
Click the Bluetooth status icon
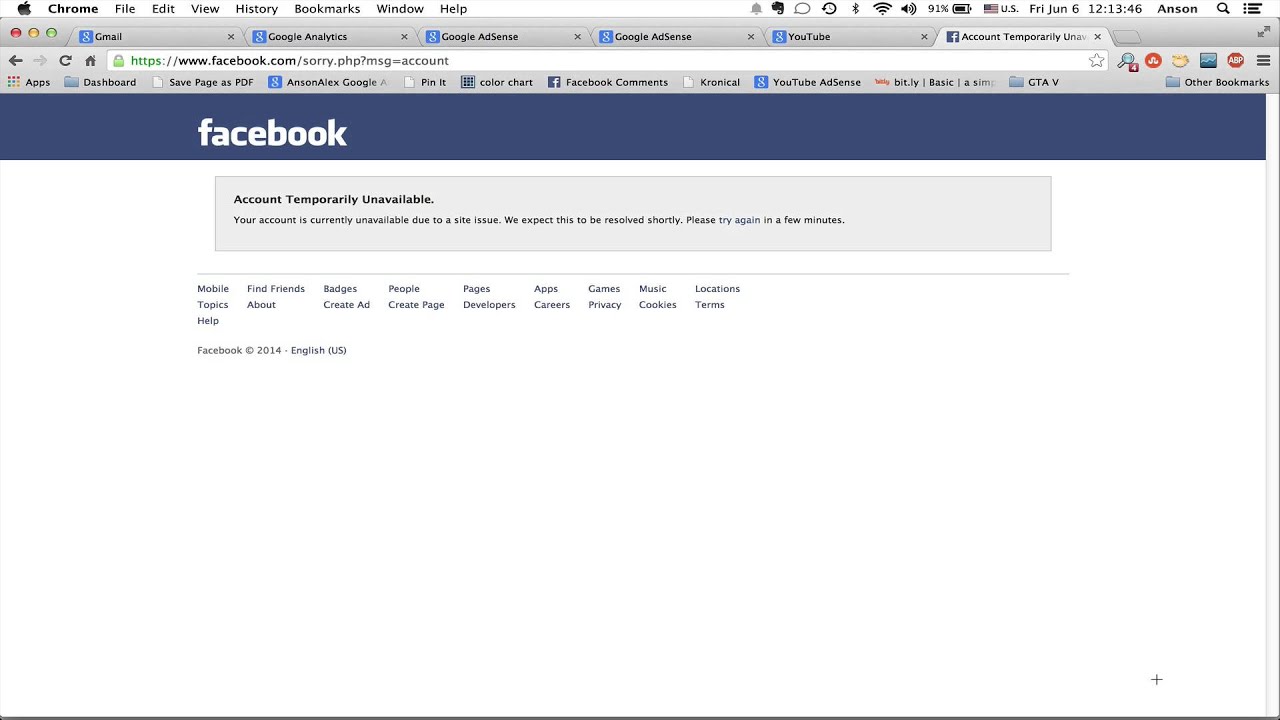(855, 8)
